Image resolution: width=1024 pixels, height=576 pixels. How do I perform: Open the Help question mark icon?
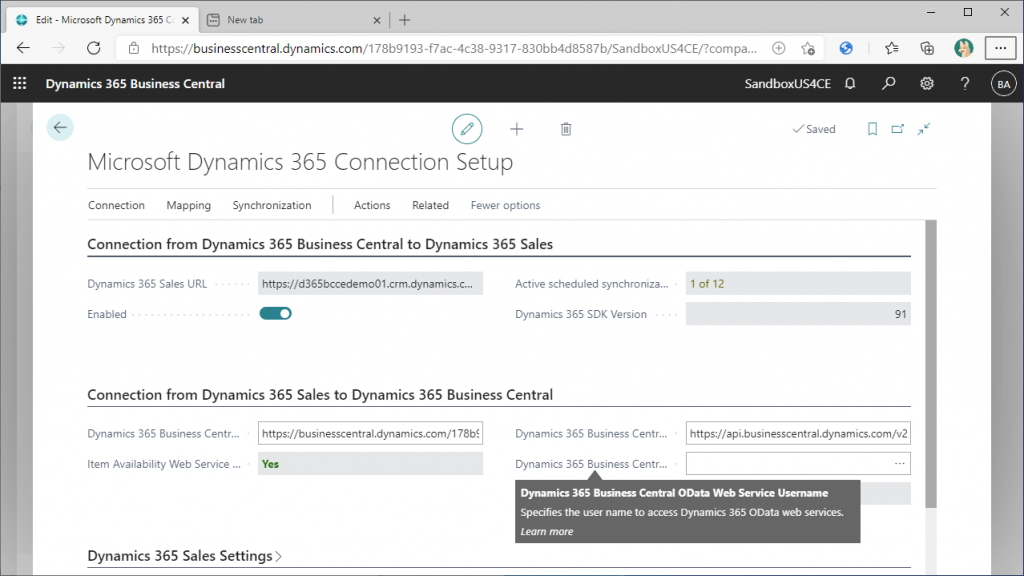point(965,84)
